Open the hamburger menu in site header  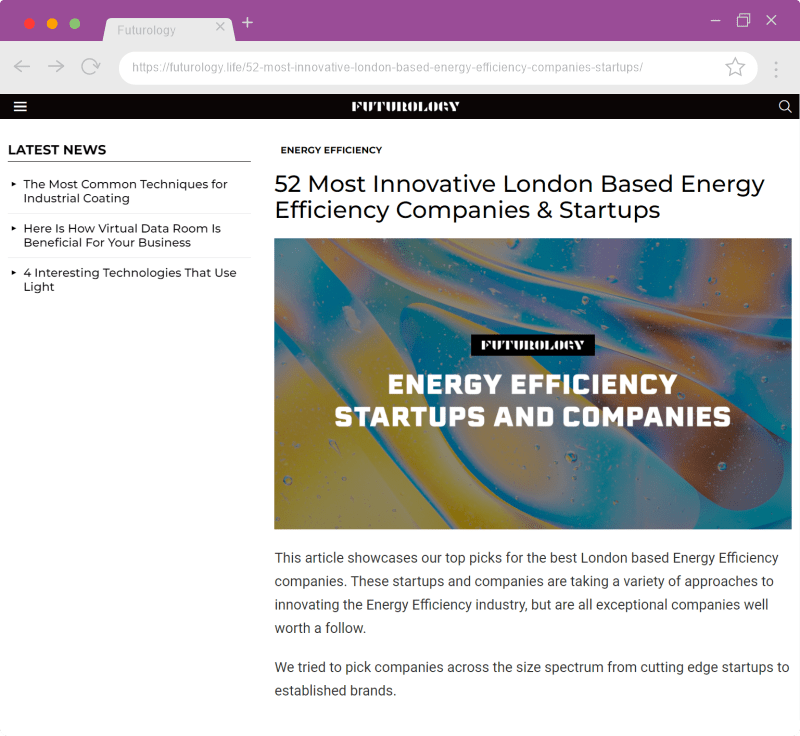tap(20, 107)
